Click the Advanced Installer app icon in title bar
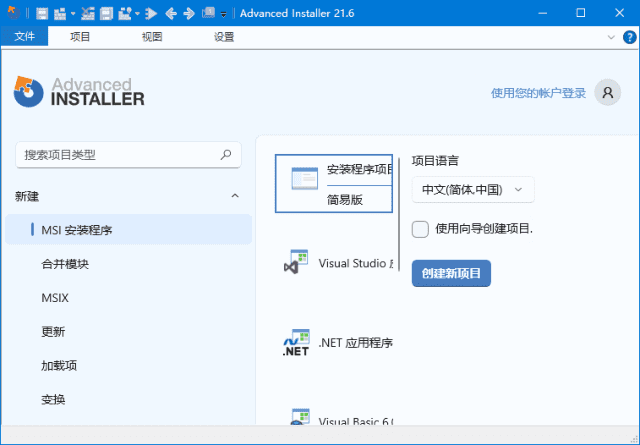Image resolution: width=640 pixels, height=445 pixels. (x=13, y=13)
